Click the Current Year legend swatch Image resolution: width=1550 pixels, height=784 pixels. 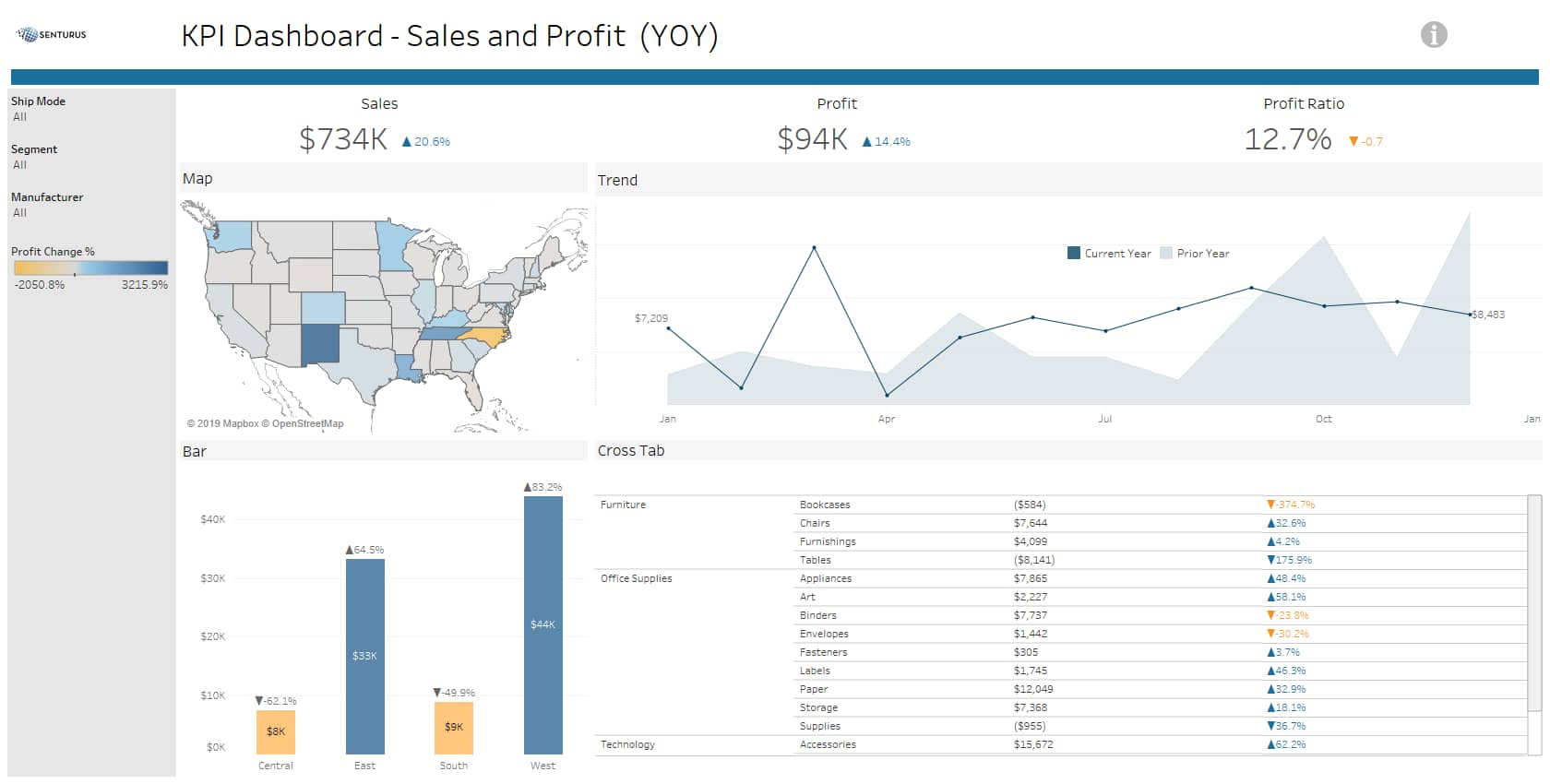click(x=1073, y=254)
